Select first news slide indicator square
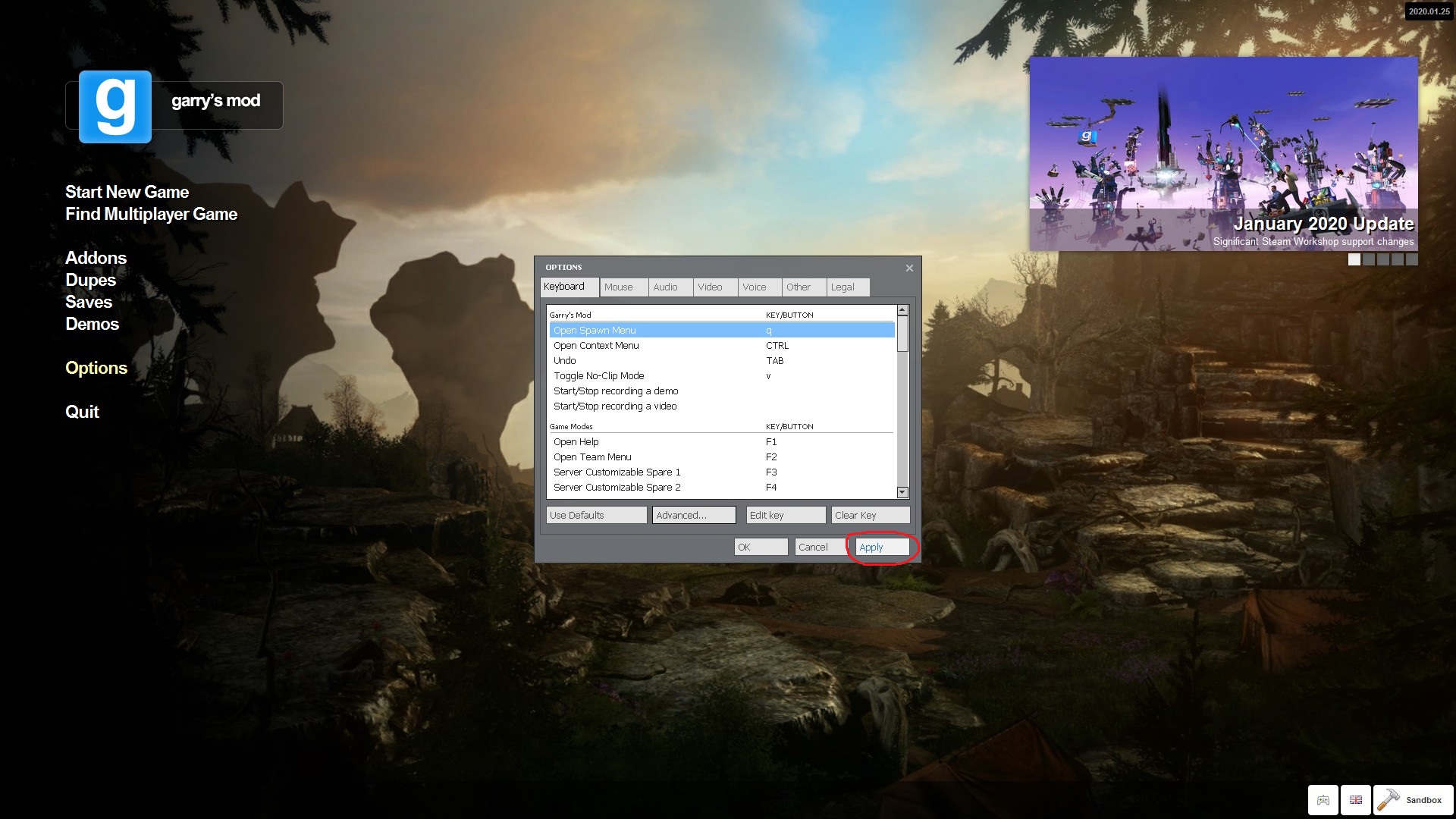 coord(1354,259)
